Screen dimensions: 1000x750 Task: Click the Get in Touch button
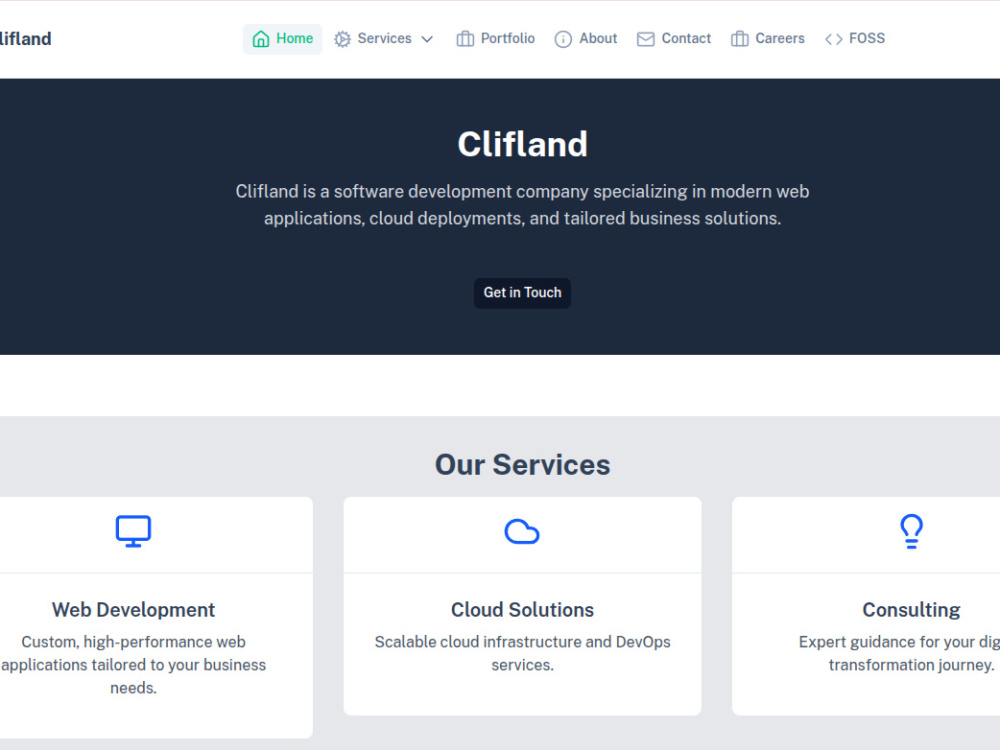522,293
